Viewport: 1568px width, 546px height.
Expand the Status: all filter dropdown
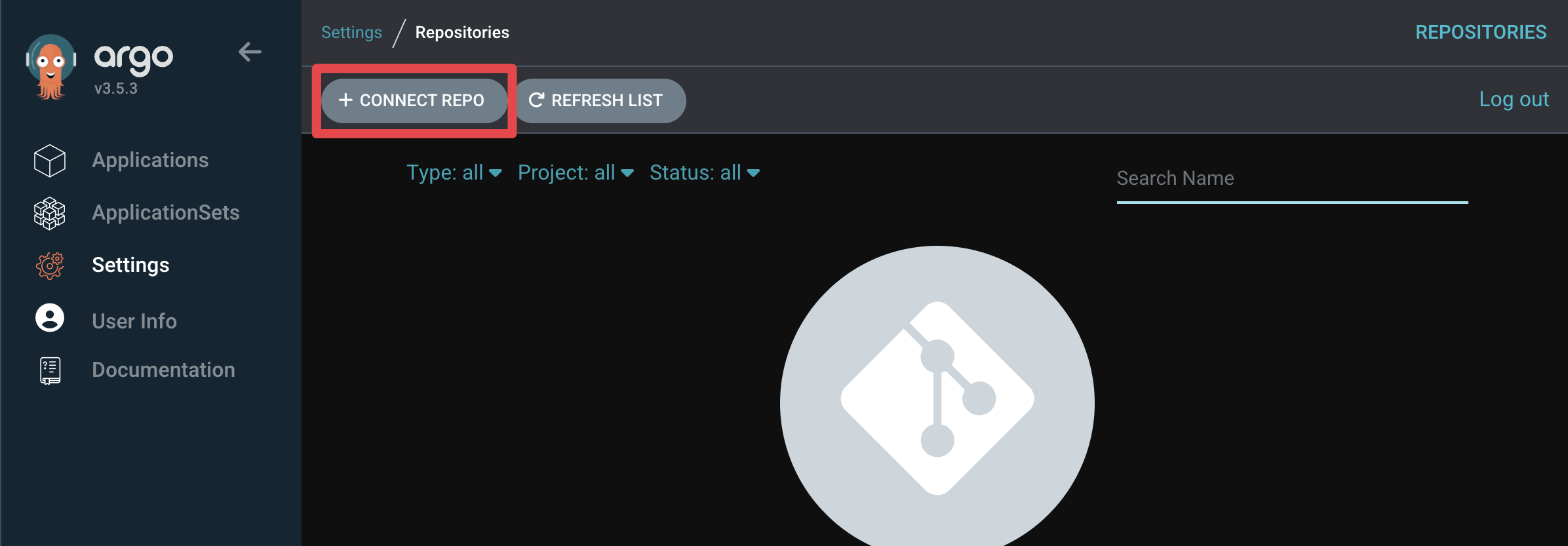coord(705,172)
